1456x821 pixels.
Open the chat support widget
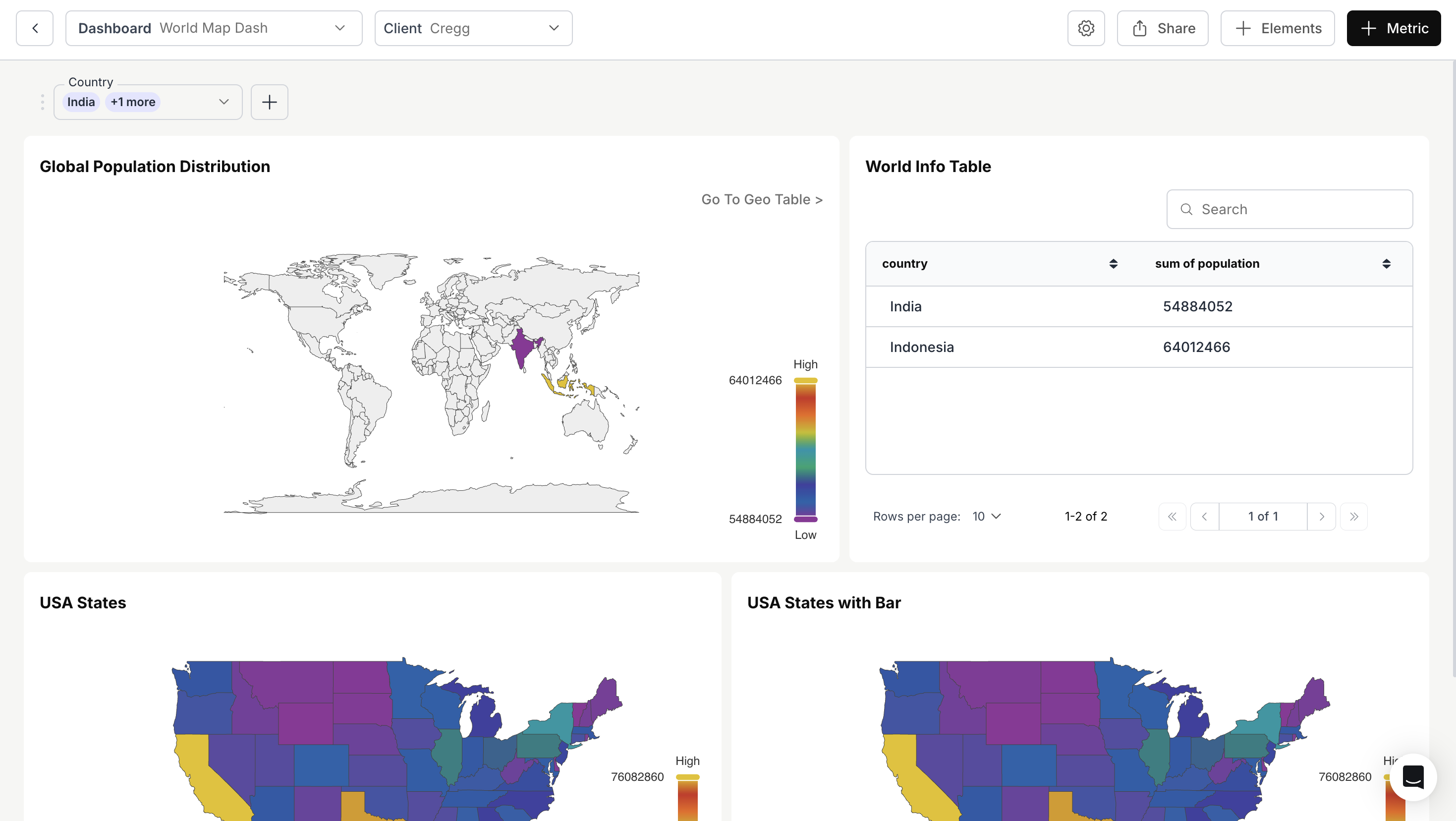1413,777
